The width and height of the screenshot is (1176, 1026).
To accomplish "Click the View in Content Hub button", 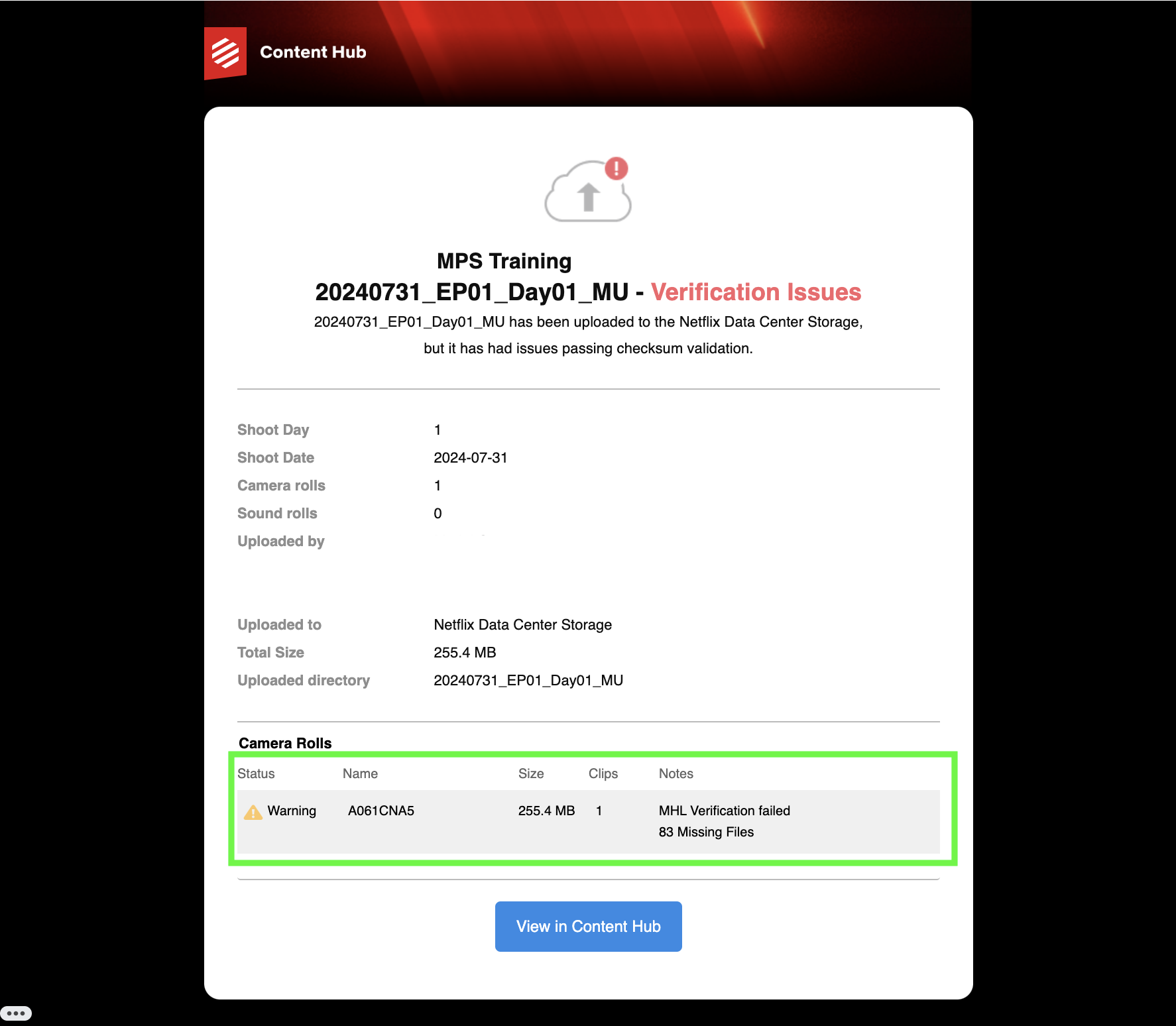I will [x=589, y=927].
